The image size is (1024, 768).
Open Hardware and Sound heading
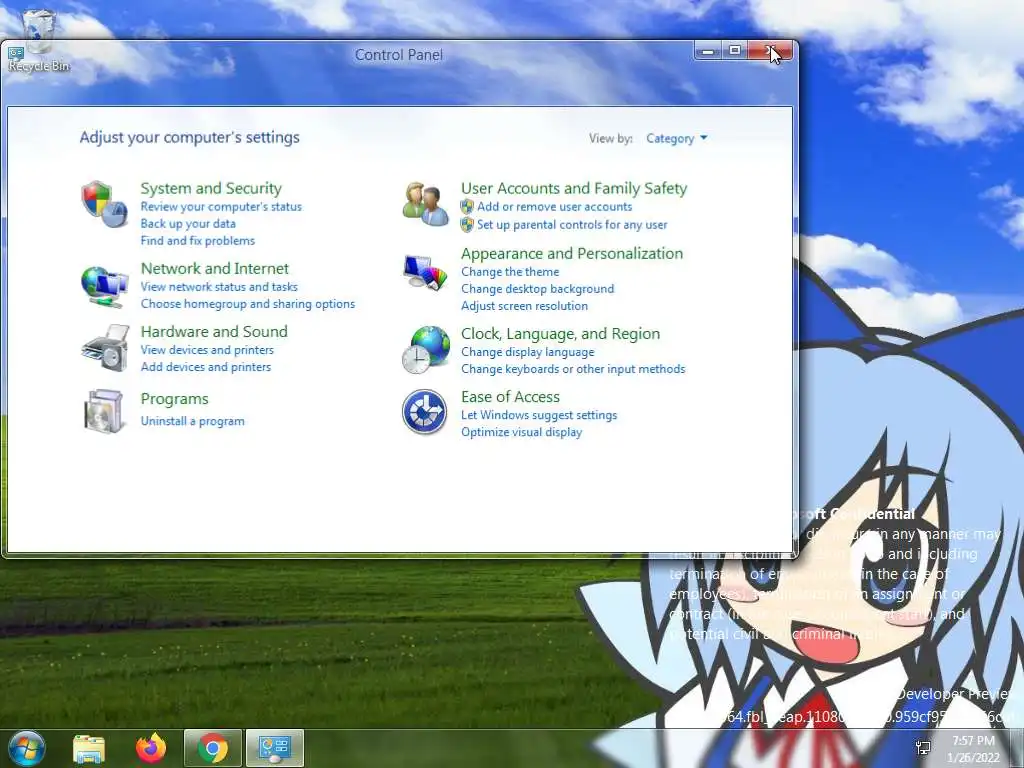point(214,332)
